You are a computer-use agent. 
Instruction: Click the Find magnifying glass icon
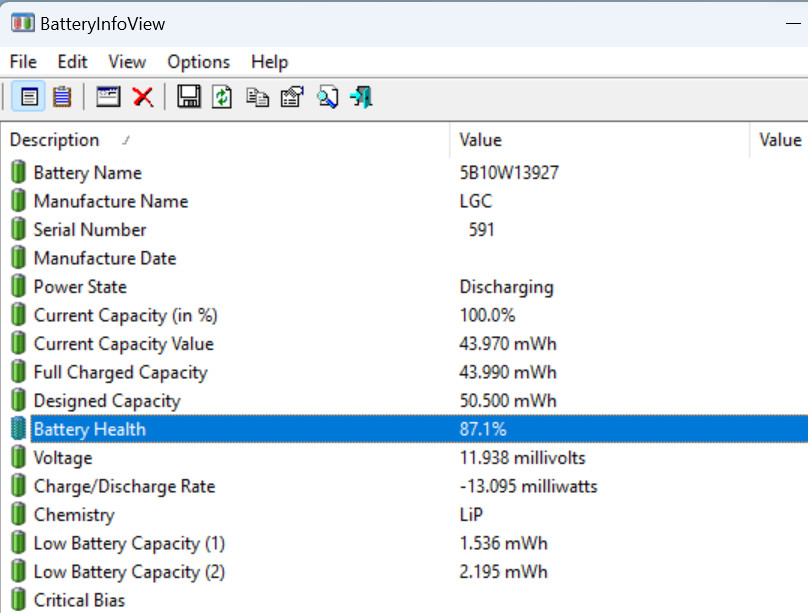327,97
